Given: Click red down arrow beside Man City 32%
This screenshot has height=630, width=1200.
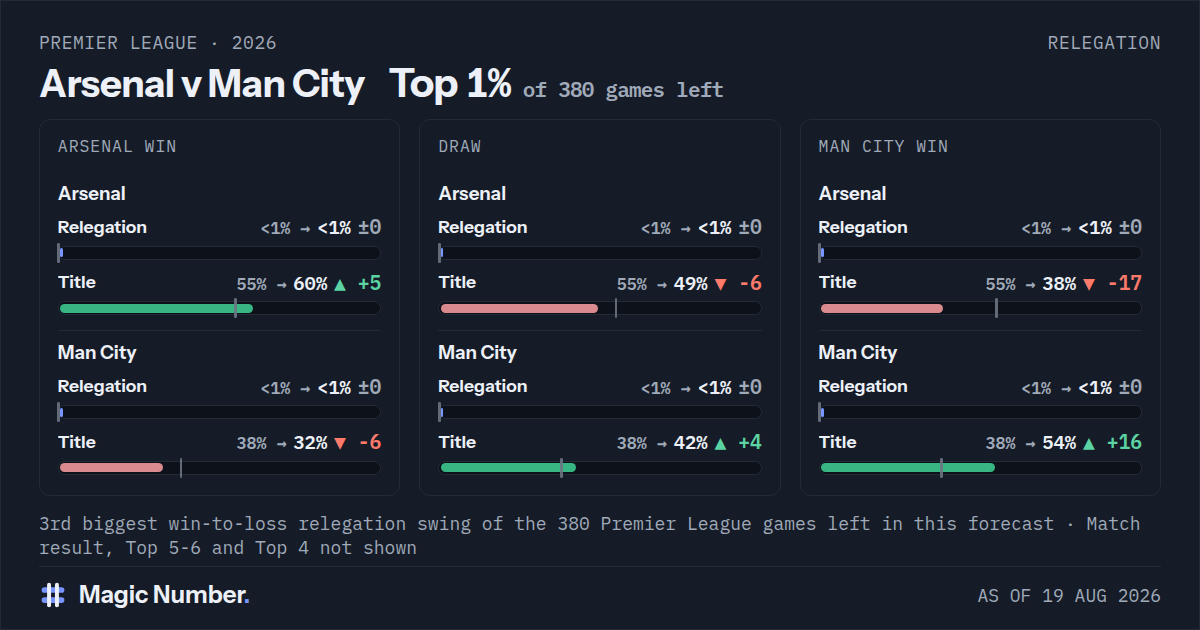Looking at the screenshot, I should (340, 443).
